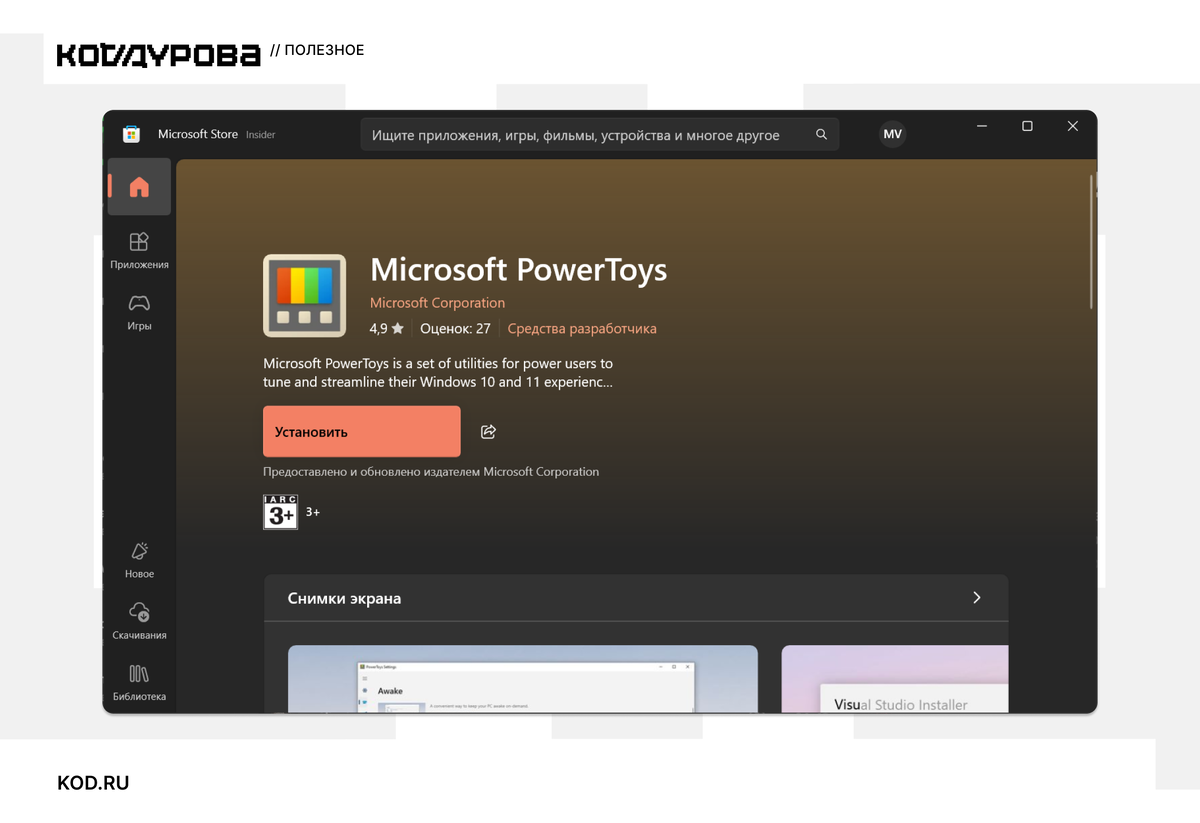
Task: Click the search magnifier icon
Action: [821, 134]
